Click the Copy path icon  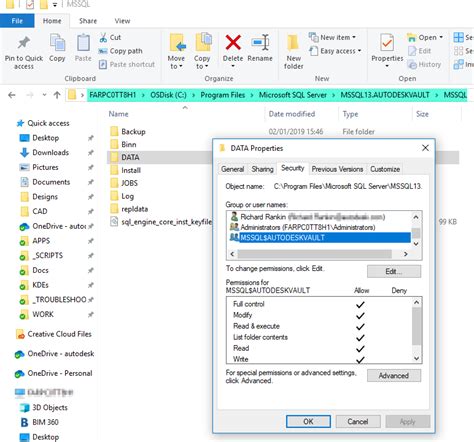103,51
